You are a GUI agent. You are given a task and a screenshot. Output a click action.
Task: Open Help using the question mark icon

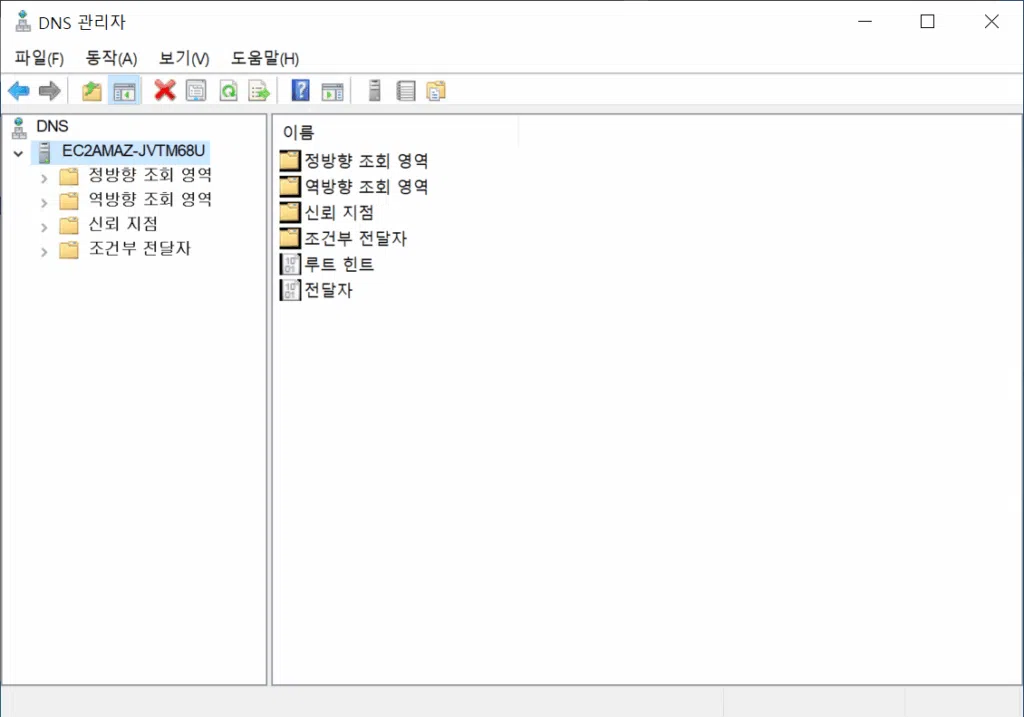pos(298,90)
